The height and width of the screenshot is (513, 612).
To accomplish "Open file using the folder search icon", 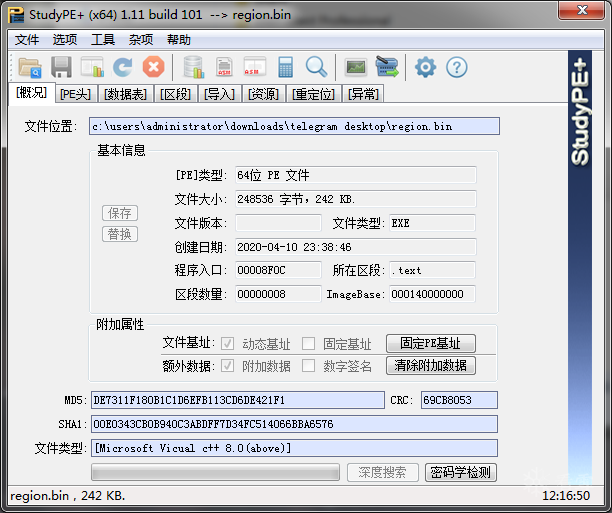I will click(x=30, y=68).
